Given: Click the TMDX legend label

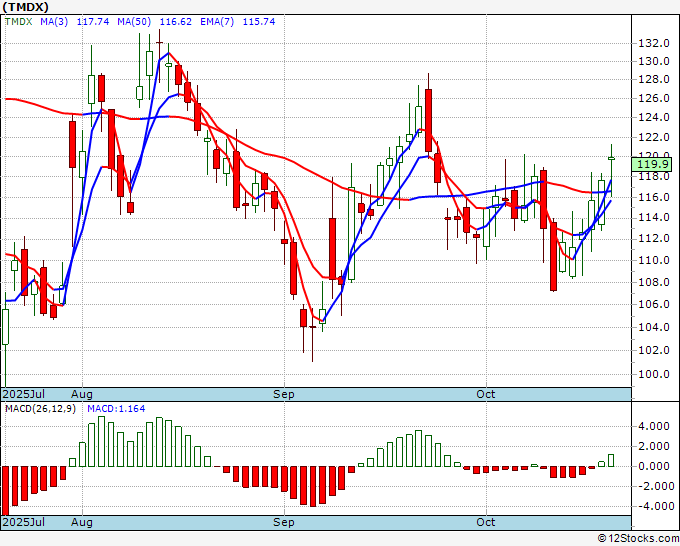Looking at the screenshot, I should click(x=18, y=21).
